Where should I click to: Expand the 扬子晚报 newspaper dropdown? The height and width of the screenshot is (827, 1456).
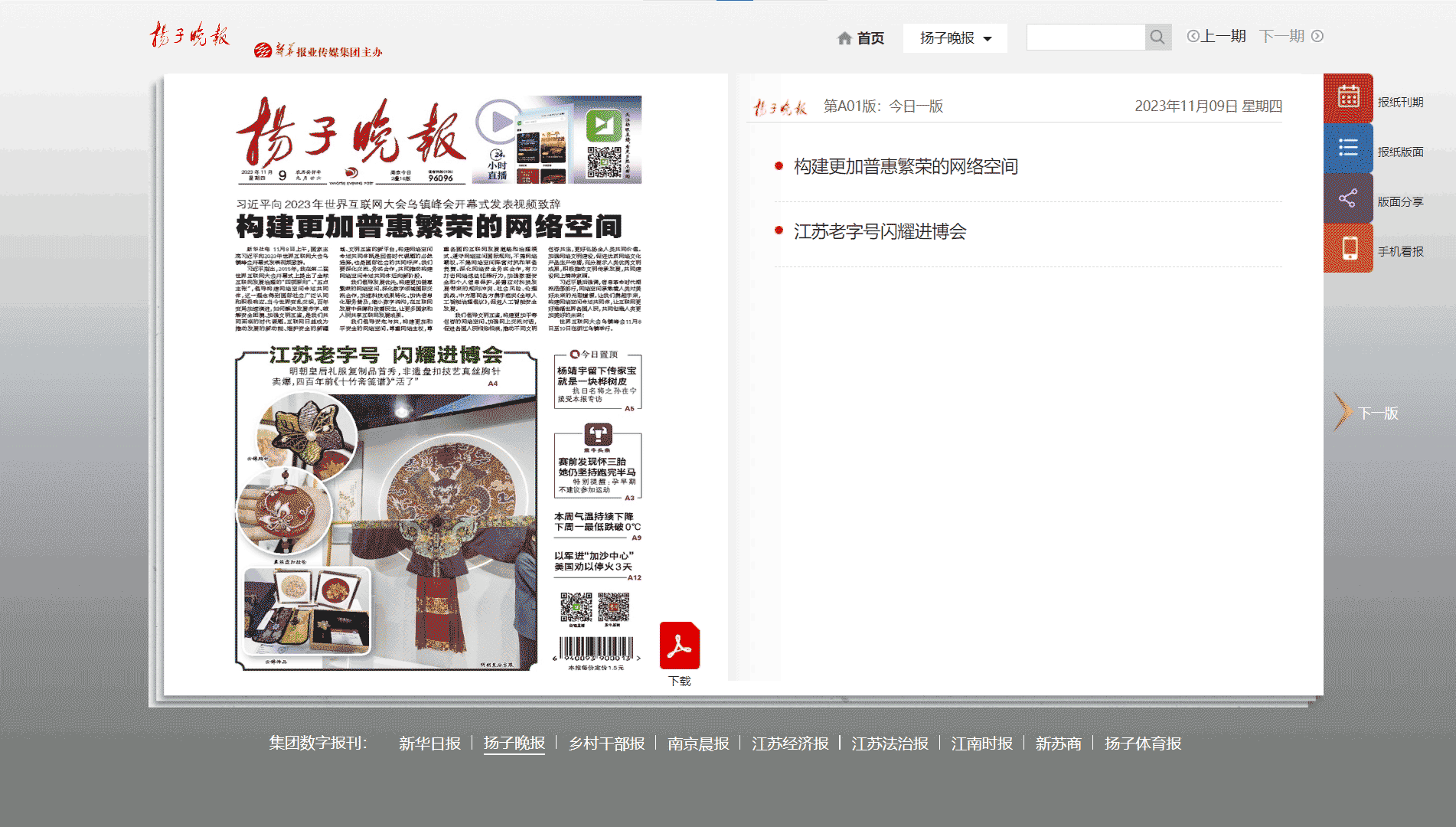click(955, 38)
